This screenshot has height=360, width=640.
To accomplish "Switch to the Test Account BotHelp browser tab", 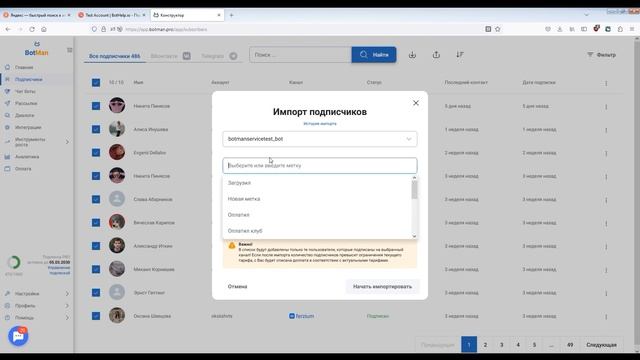I will click(111, 15).
